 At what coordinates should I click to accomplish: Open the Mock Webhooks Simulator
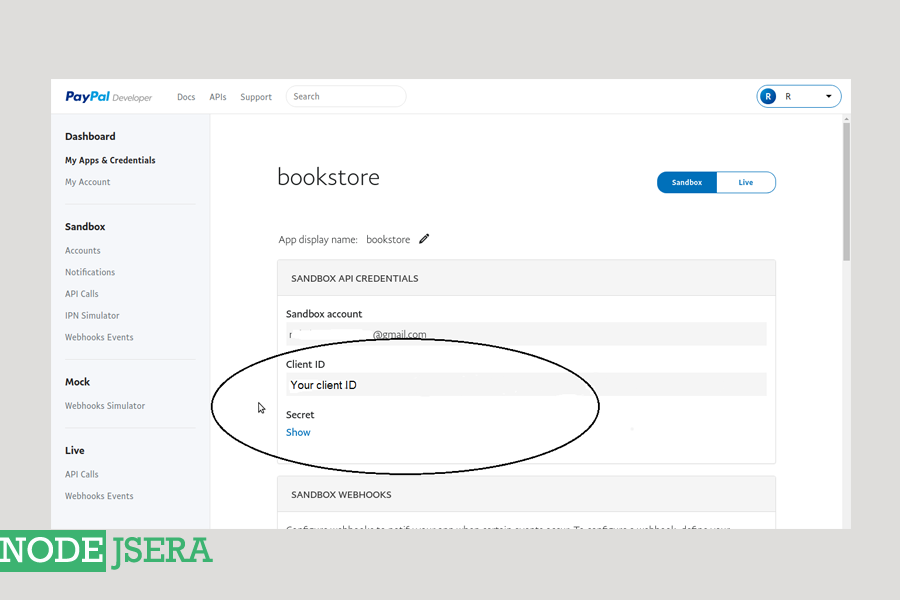(105, 406)
